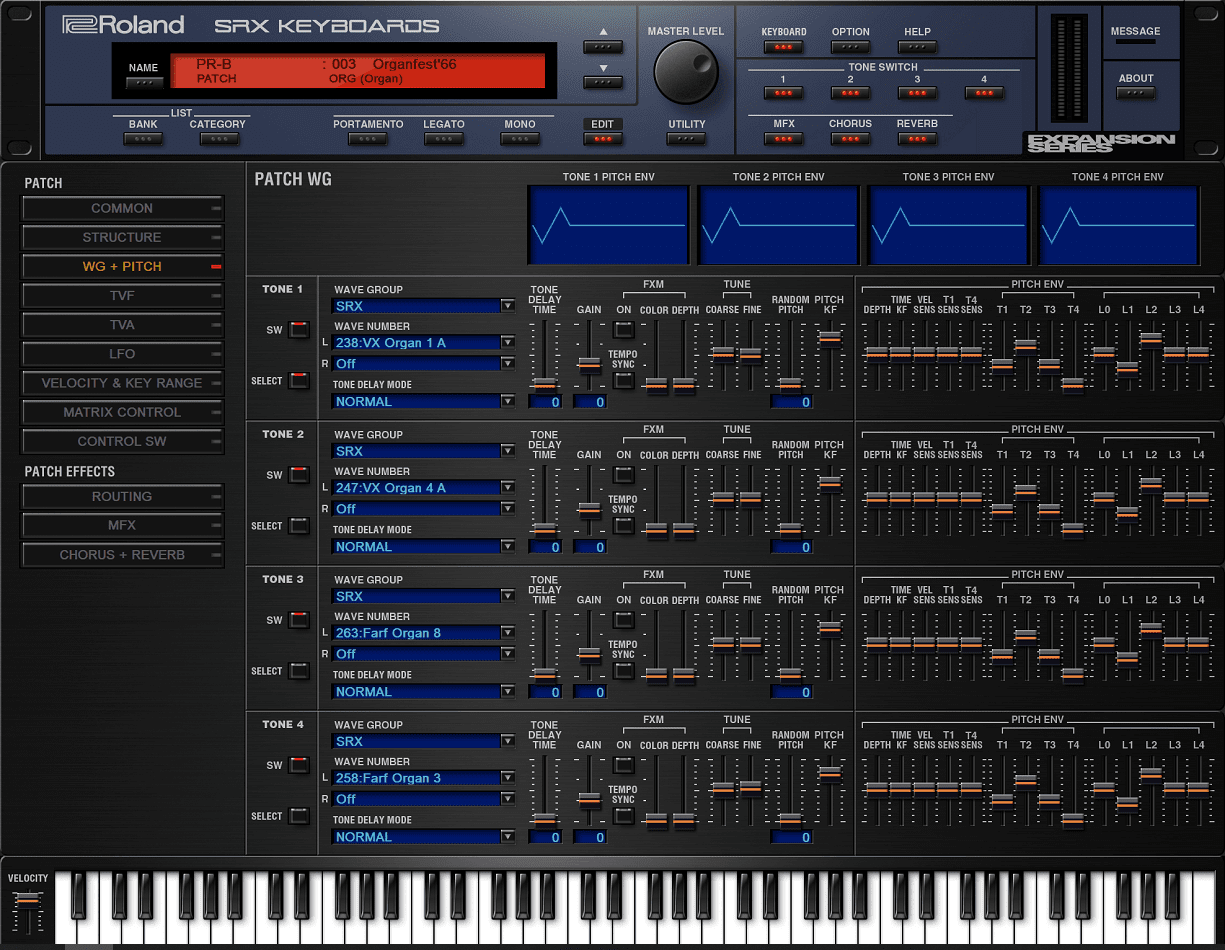Click the Tone 4 SELECT button
Screen dimensions: 1225x950
tap(299, 815)
